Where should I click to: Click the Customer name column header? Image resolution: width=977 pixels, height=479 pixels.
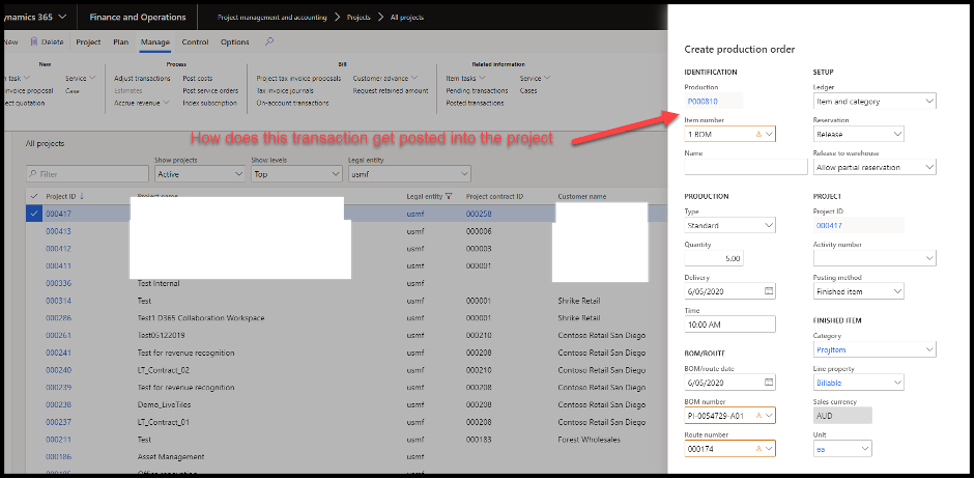[582, 196]
